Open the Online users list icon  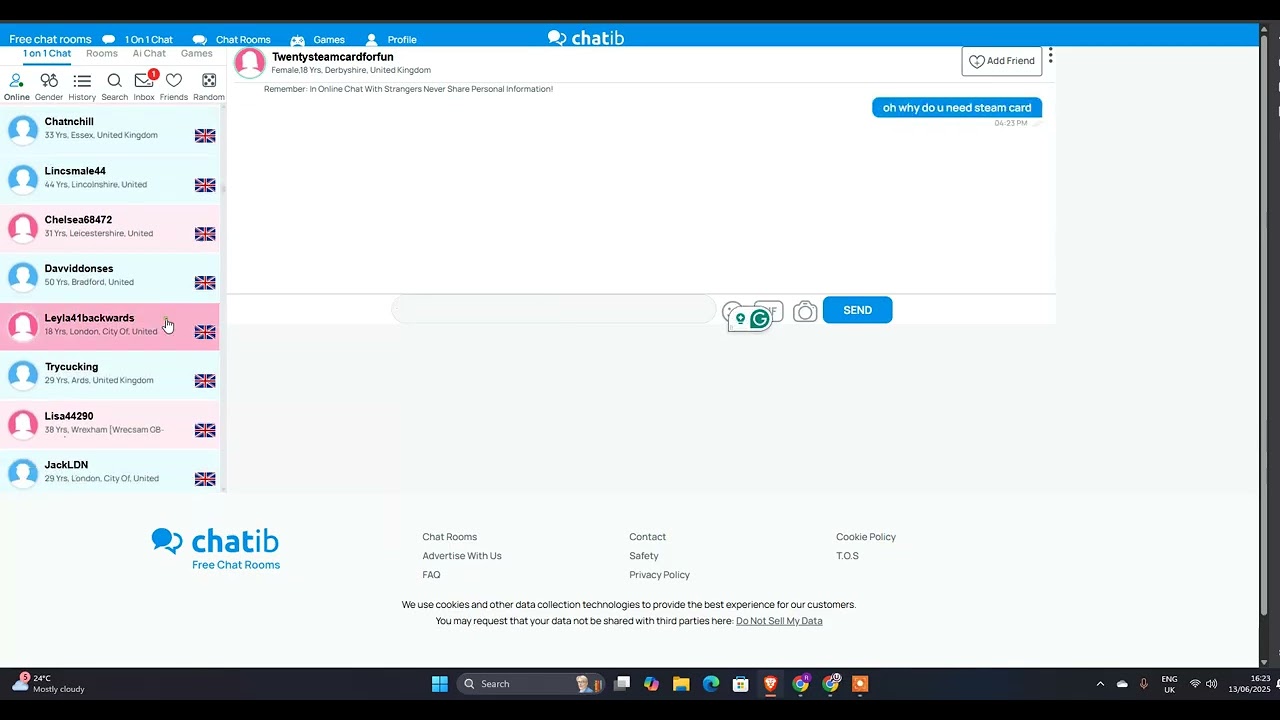[16, 86]
